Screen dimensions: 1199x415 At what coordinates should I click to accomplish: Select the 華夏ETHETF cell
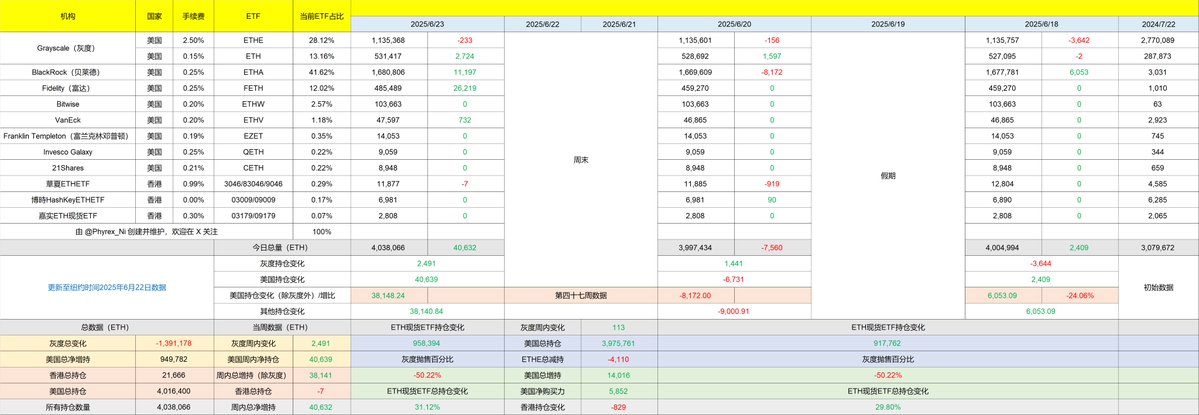point(68,184)
